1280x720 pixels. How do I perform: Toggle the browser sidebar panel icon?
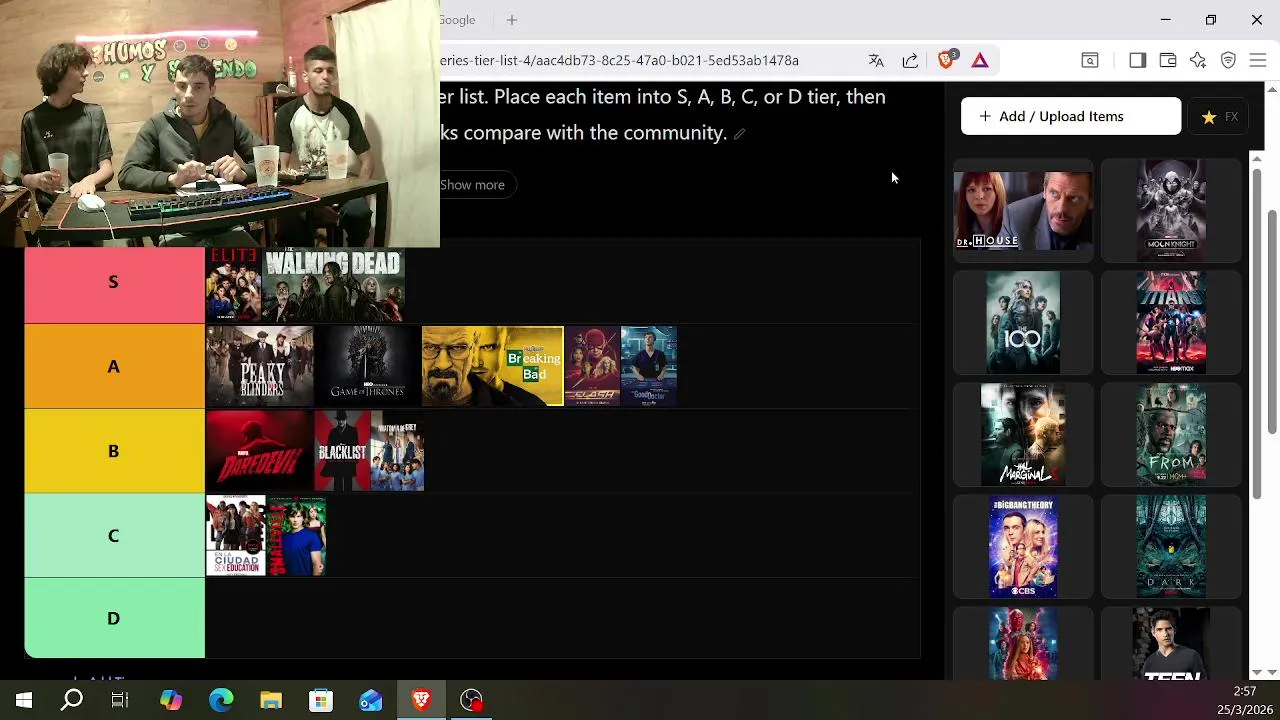[x=1137, y=60]
